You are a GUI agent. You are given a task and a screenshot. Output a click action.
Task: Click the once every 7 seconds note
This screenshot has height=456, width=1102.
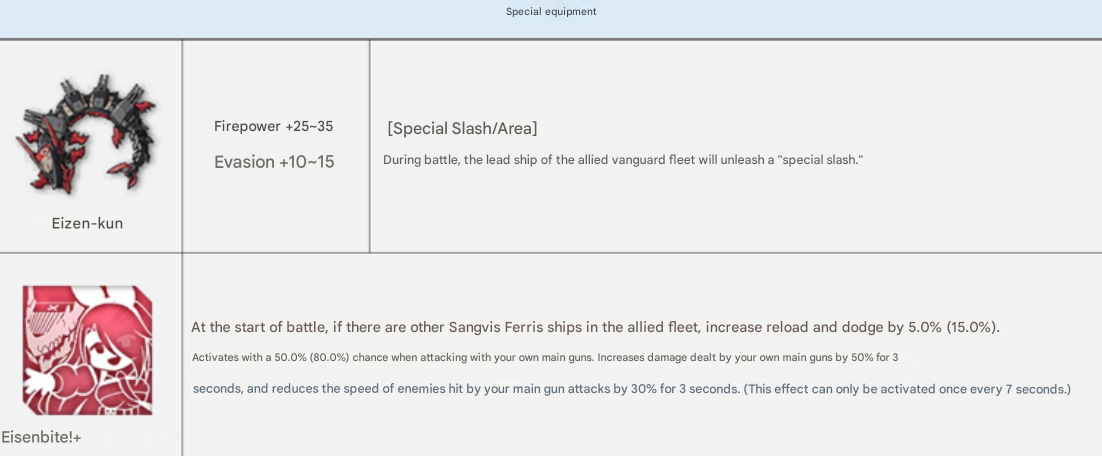(907, 389)
